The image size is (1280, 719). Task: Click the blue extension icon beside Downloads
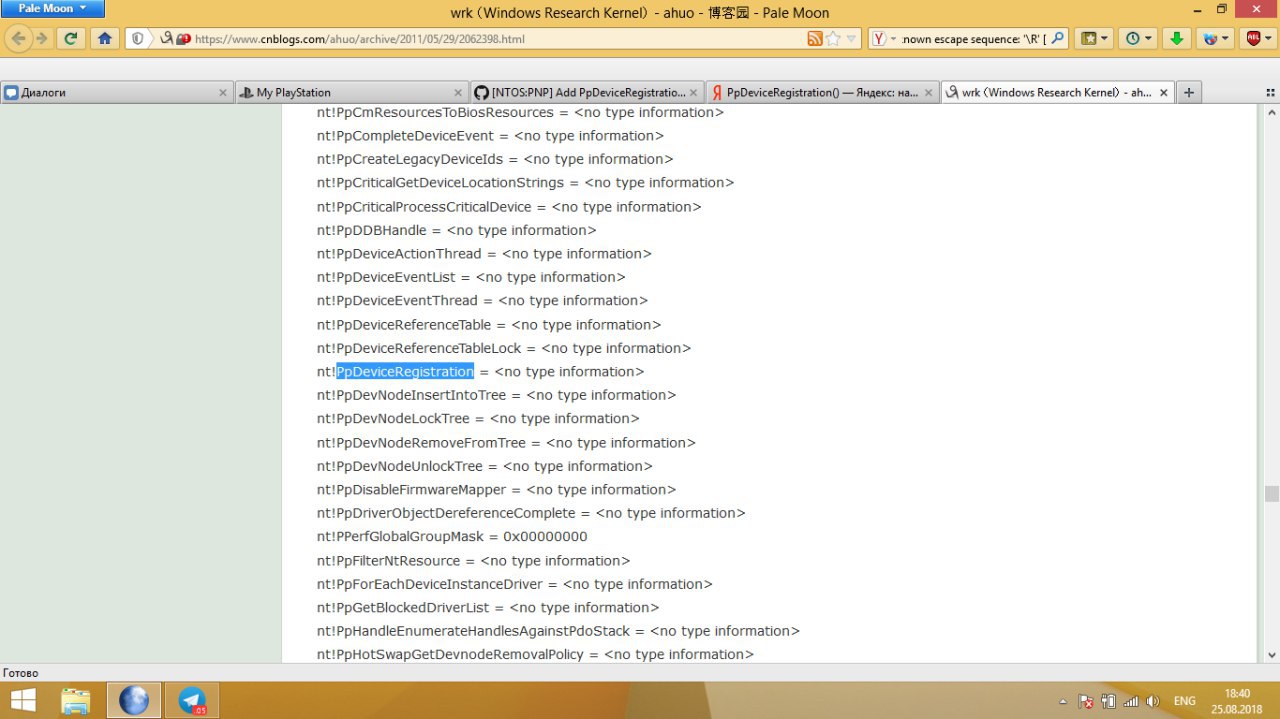coord(1216,38)
